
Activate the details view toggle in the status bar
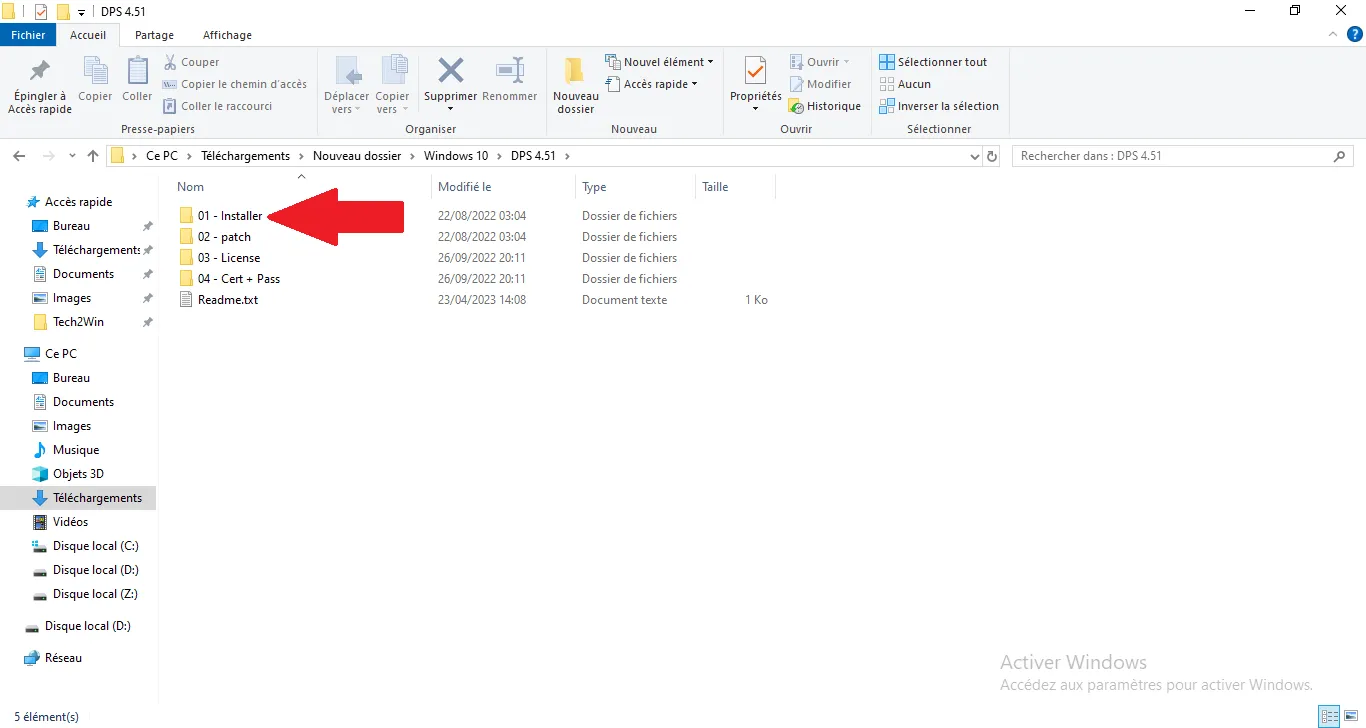tap(1328, 716)
